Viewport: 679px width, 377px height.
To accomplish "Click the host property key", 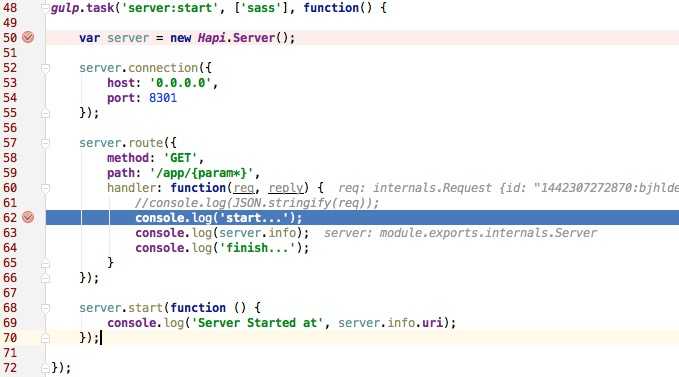I will (121, 83).
